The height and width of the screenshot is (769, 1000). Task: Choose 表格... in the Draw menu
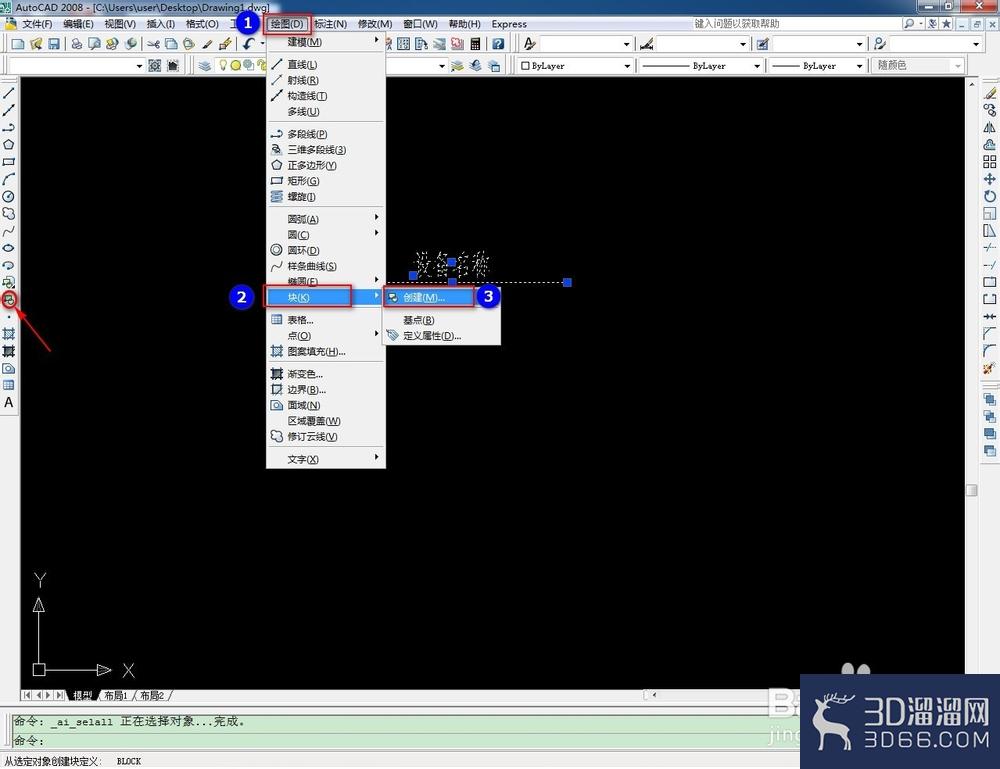[325, 320]
